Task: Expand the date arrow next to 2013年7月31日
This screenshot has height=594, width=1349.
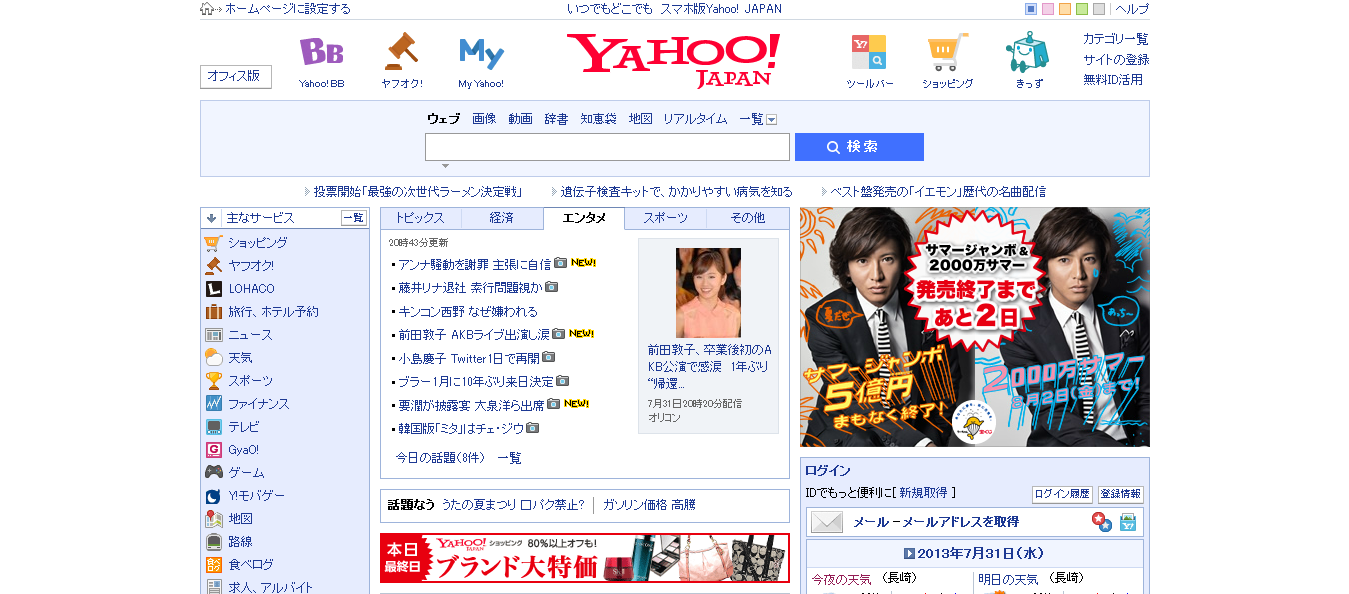Action: pos(909,553)
